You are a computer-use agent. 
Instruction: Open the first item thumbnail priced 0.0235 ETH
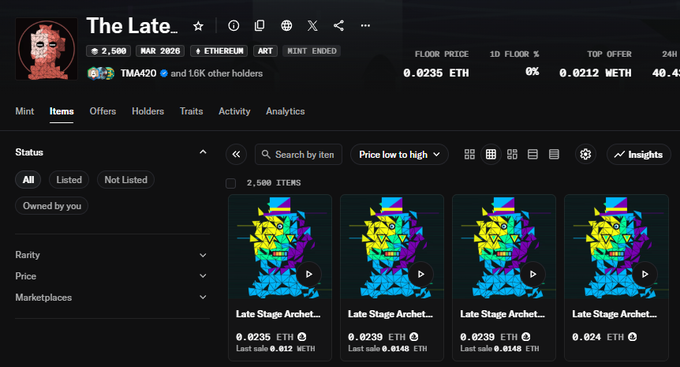tap(280, 247)
